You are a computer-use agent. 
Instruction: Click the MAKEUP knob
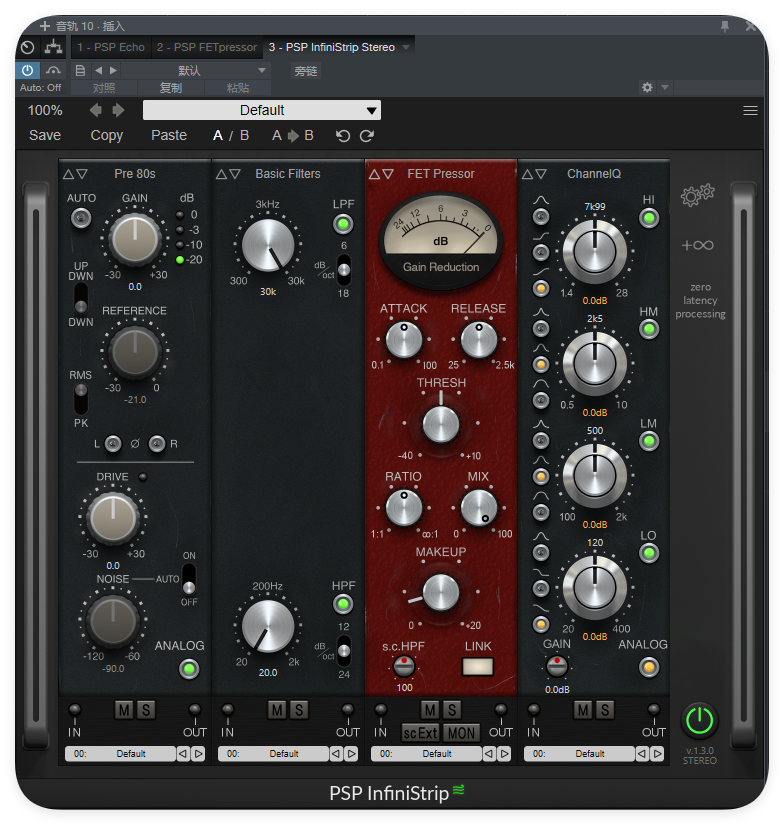(441, 592)
